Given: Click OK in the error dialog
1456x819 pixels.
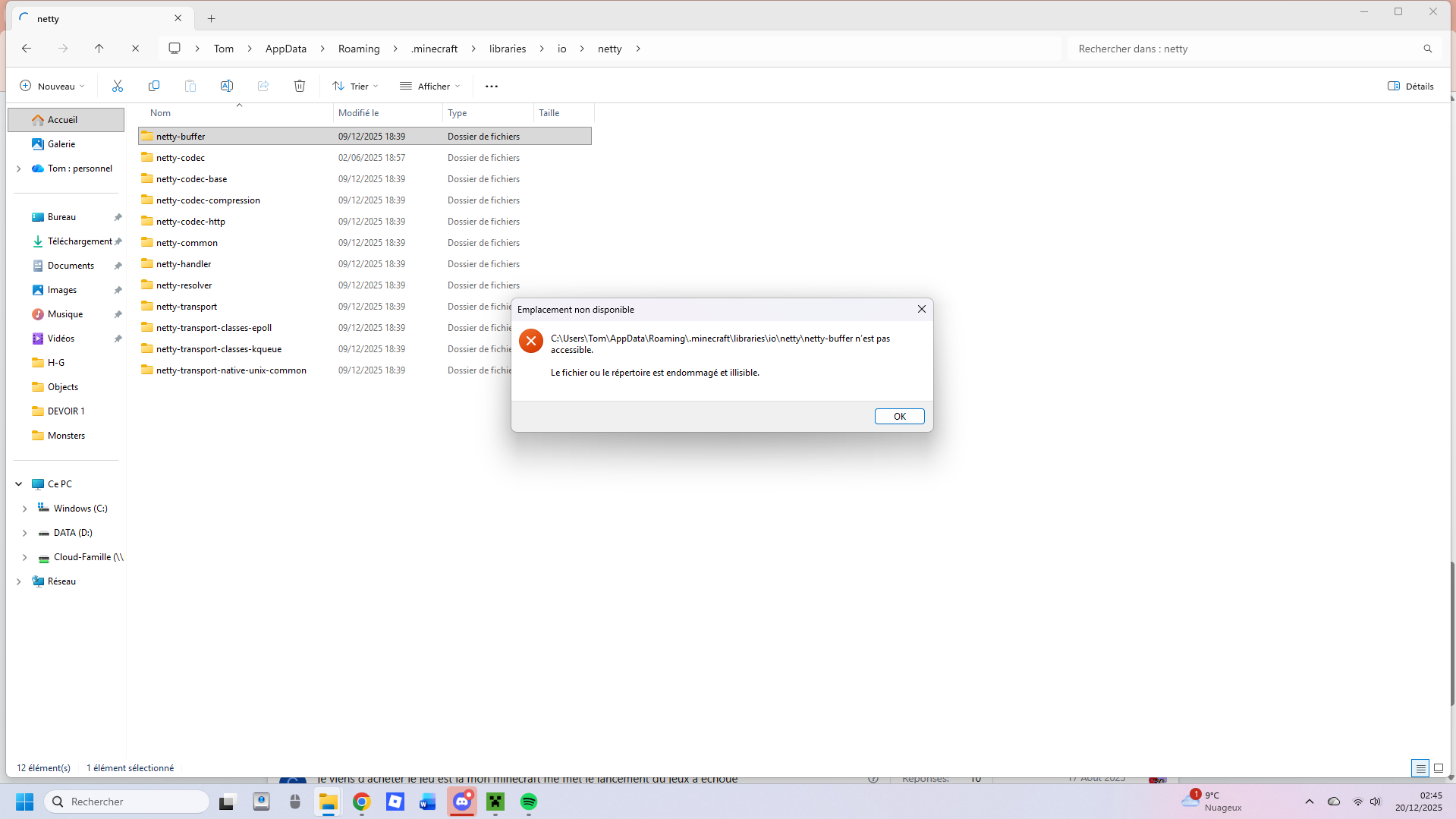Looking at the screenshot, I should click(900, 416).
